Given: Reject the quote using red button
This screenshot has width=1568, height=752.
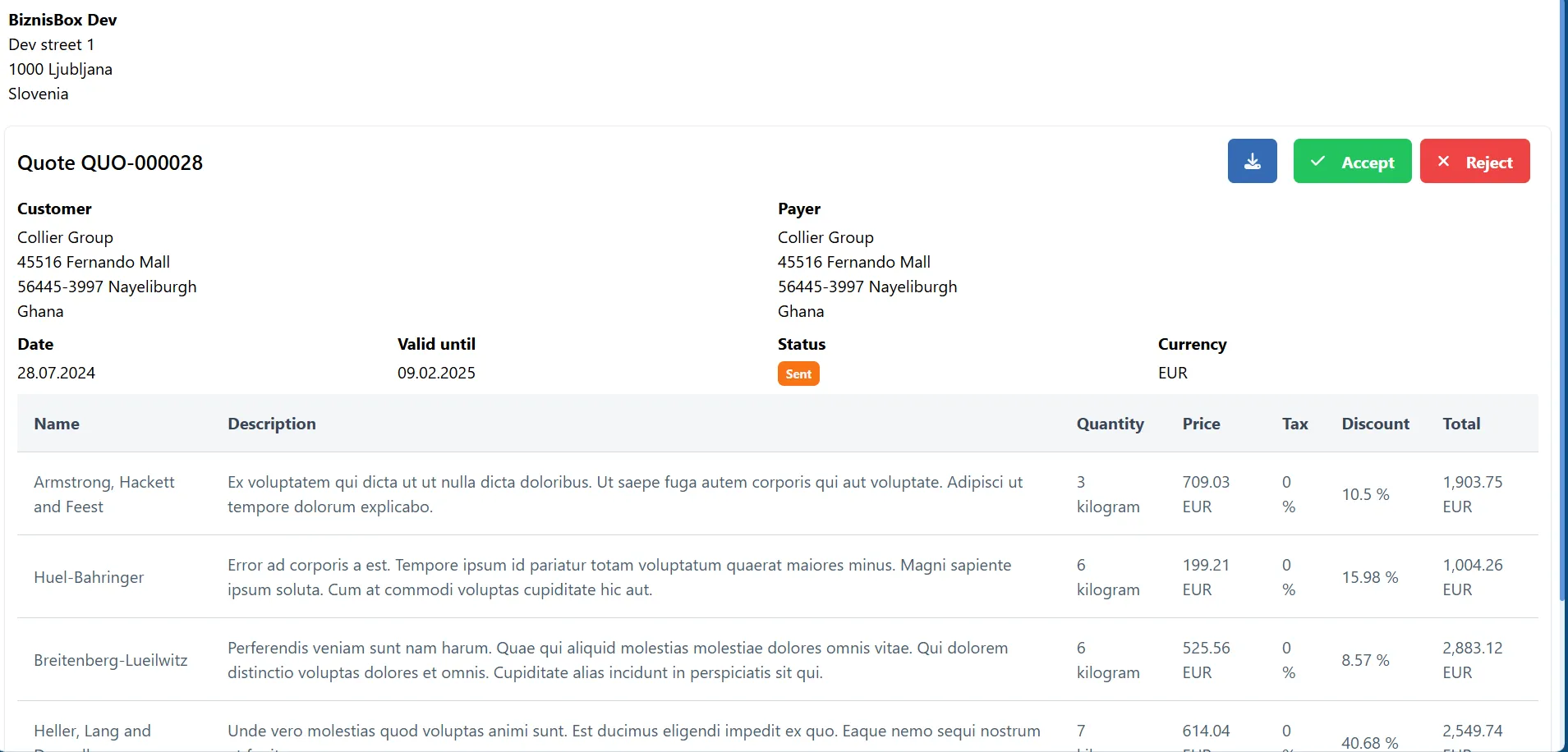Looking at the screenshot, I should 1474,161.
